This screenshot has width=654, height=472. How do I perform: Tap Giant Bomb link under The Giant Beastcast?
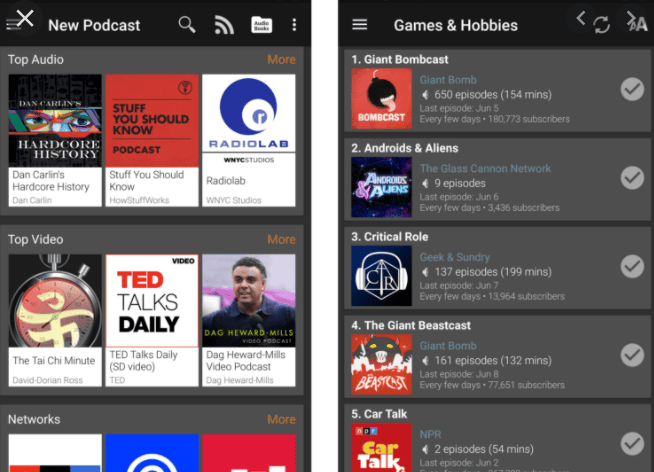448,346
